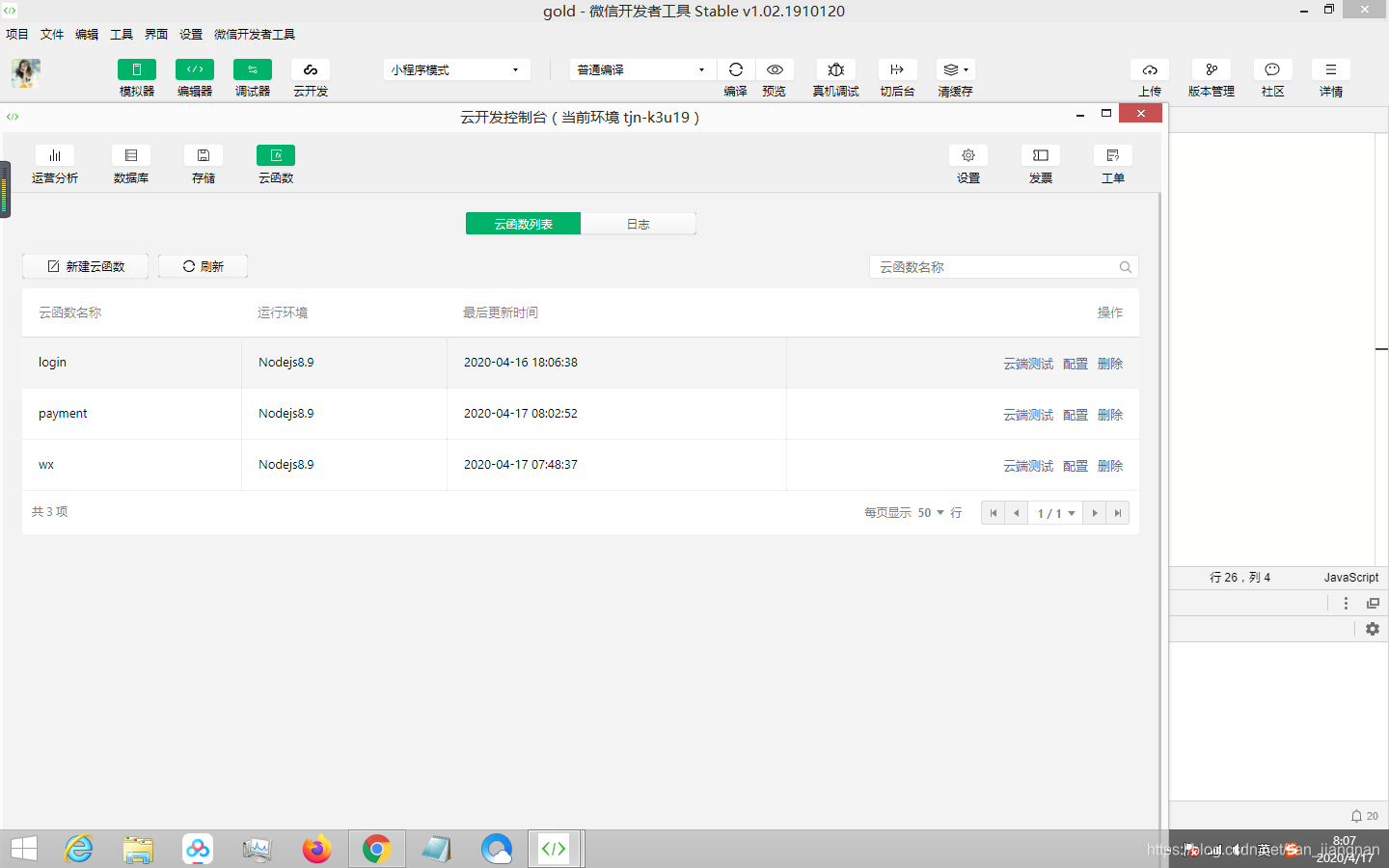Image resolution: width=1389 pixels, height=868 pixels.
Task: Click the preview (预览) eye icon
Action: 775,69
